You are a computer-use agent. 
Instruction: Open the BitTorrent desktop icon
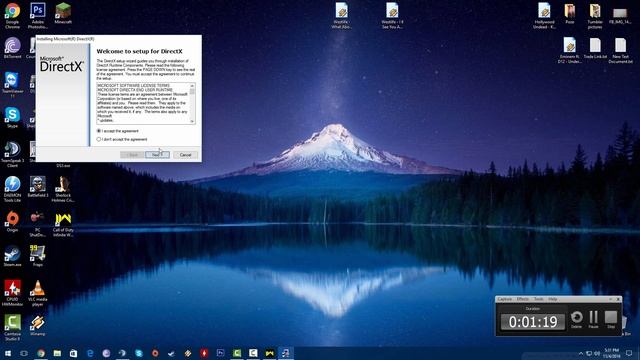[13, 48]
